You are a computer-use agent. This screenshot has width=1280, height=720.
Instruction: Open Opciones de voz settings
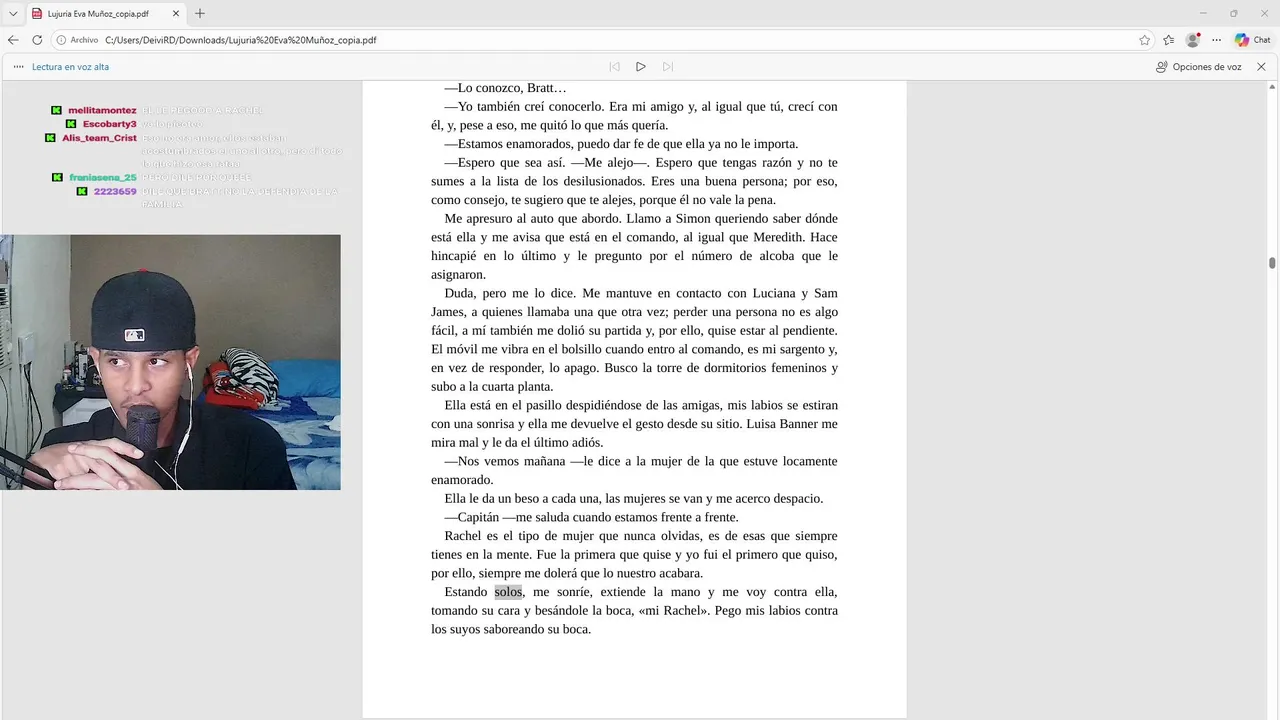pyautogui.click(x=1198, y=67)
